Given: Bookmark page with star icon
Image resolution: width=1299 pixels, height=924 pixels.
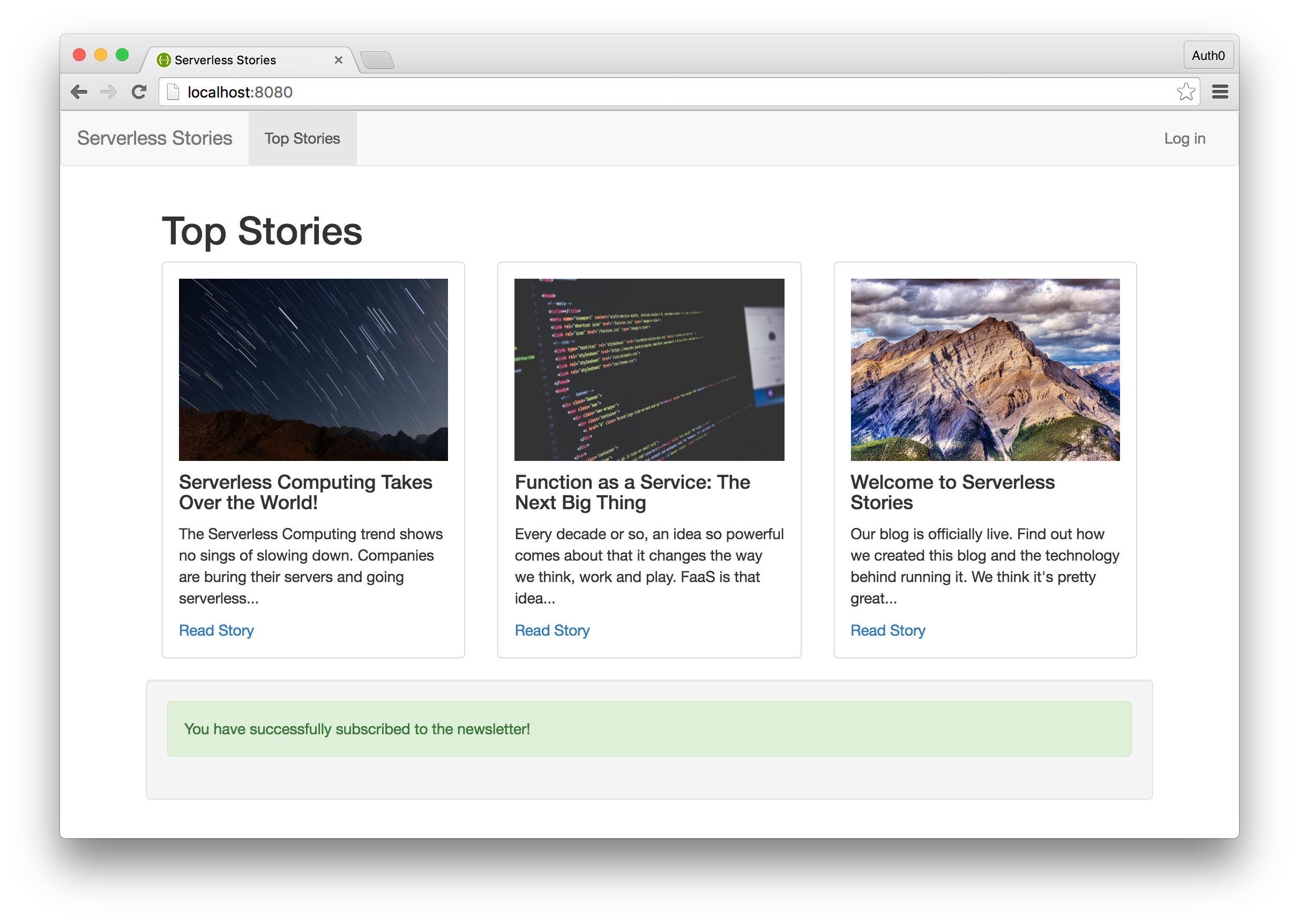Looking at the screenshot, I should point(1185,92).
